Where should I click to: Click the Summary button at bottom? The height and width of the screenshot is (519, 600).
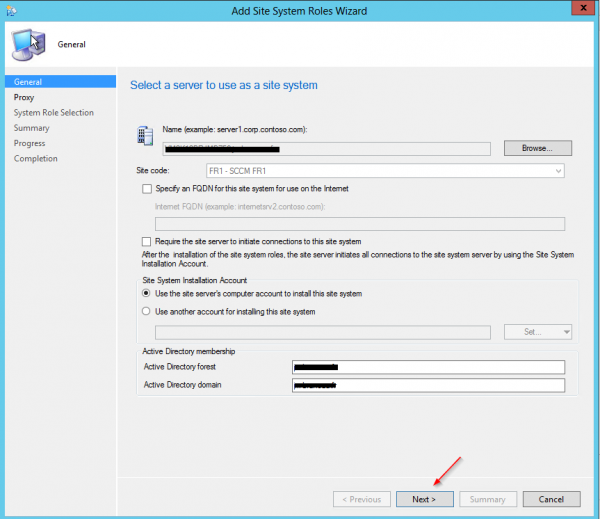(488, 499)
